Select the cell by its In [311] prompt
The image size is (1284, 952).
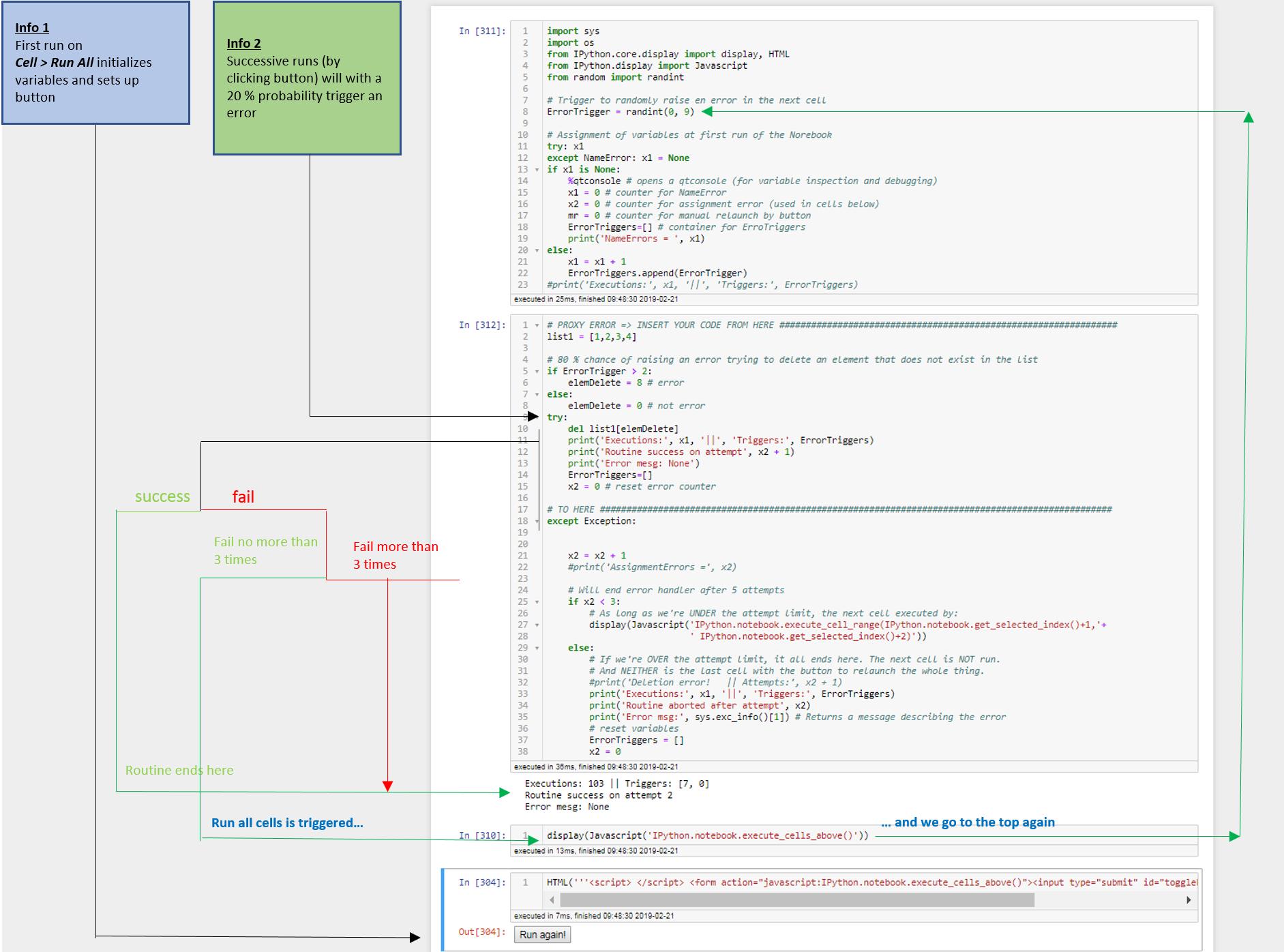(482, 31)
